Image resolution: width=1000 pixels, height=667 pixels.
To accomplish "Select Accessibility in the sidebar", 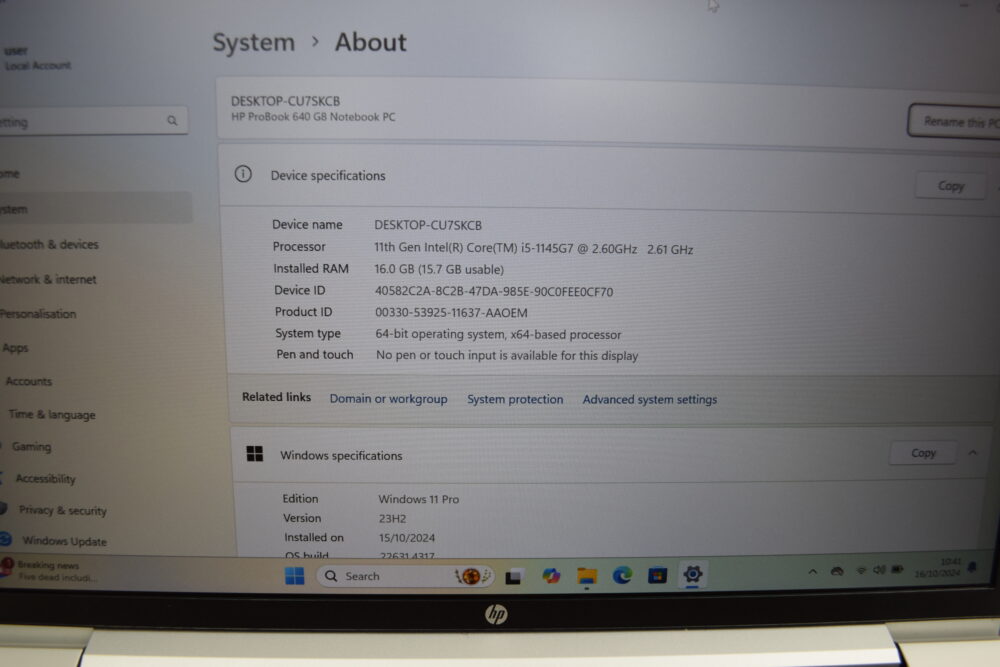I will point(45,478).
